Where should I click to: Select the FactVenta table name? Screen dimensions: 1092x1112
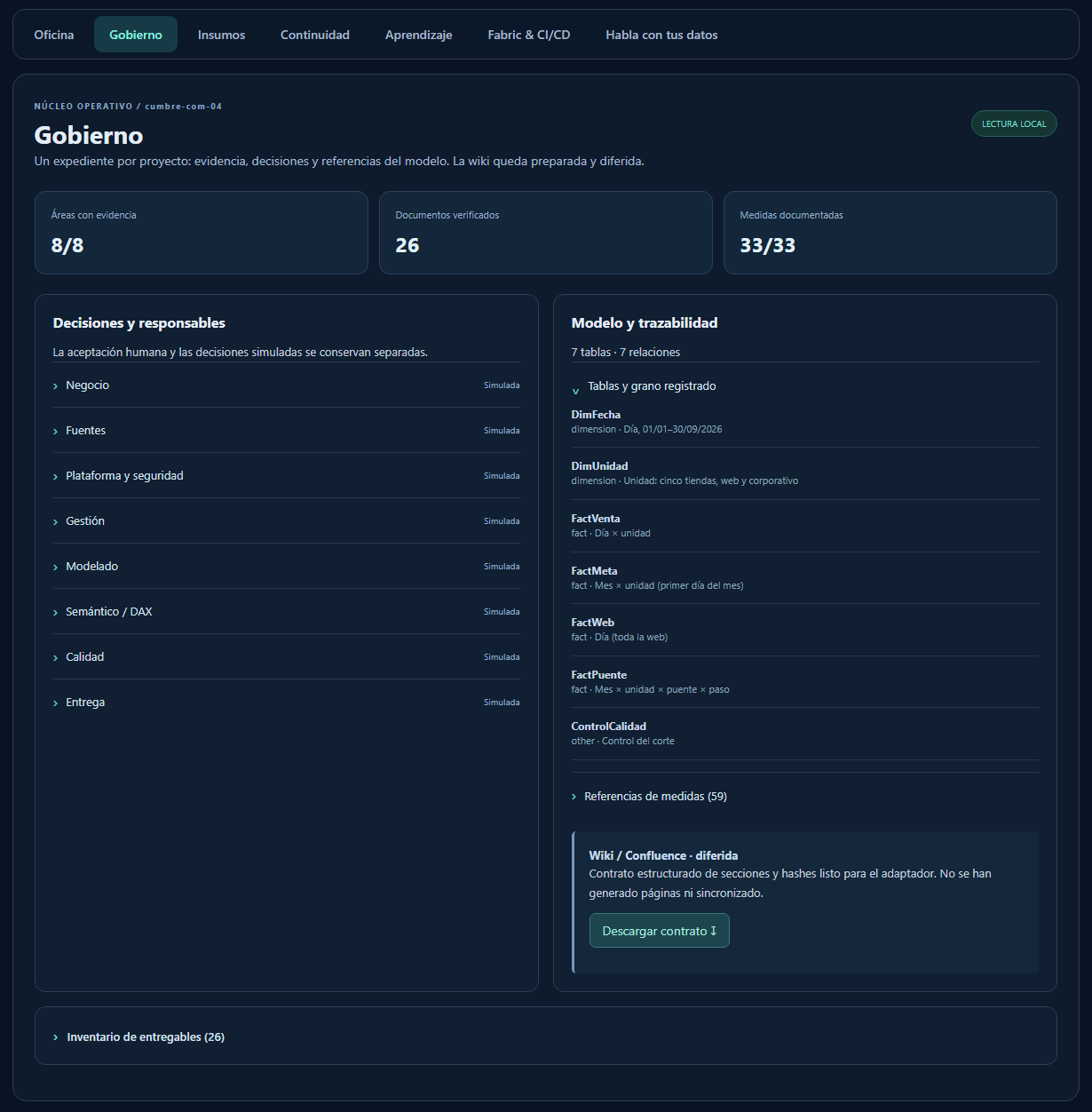click(x=596, y=519)
